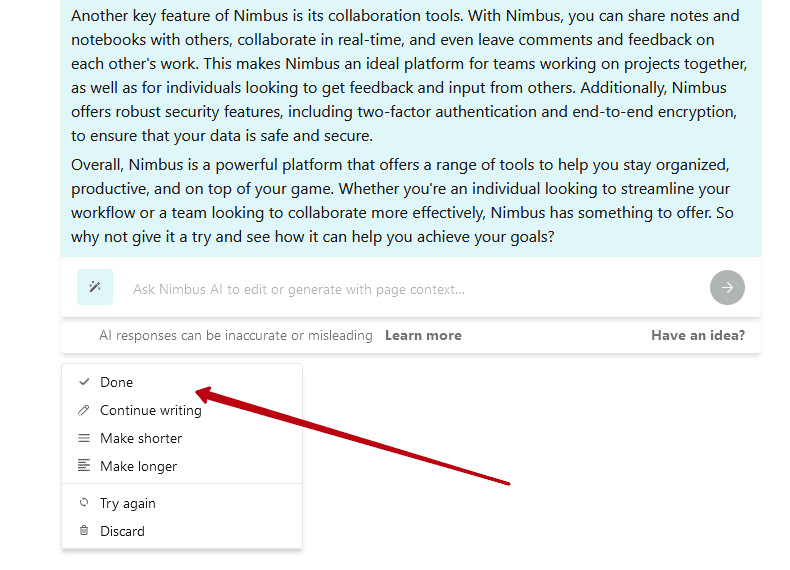Pick Make shorter in the menu
Image resolution: width=790 pixels, height=570 pixels.
(182, 438)
